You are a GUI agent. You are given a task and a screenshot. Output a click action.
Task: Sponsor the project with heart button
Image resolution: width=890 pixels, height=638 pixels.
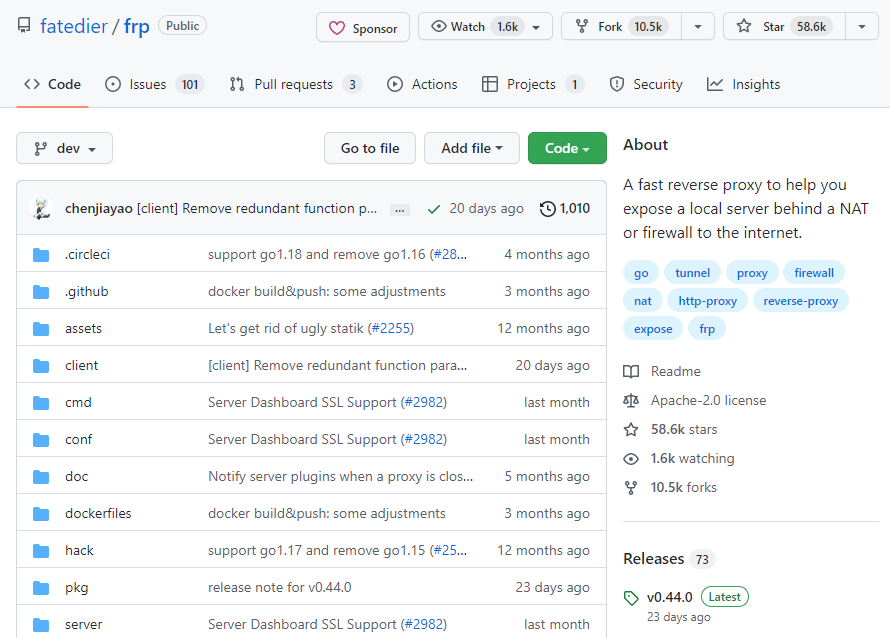[362, 27]
